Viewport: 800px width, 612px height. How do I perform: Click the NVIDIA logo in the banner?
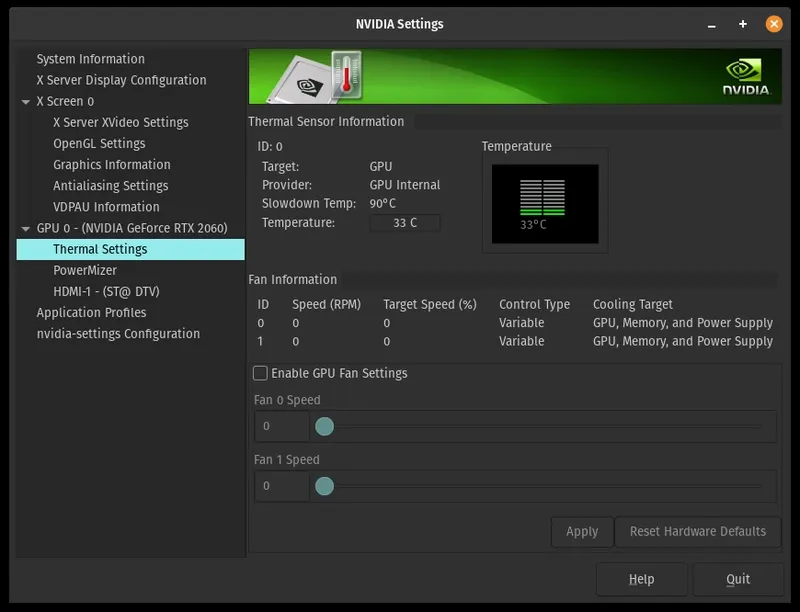pyautogui.click(x=746, y=77)
